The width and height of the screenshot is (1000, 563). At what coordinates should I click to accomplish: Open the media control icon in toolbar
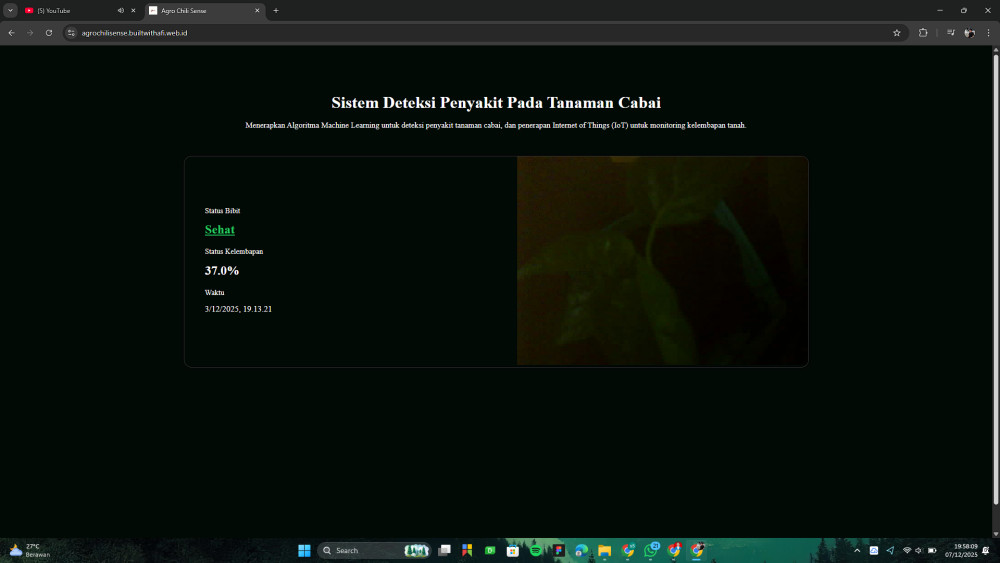click(950, 32)
